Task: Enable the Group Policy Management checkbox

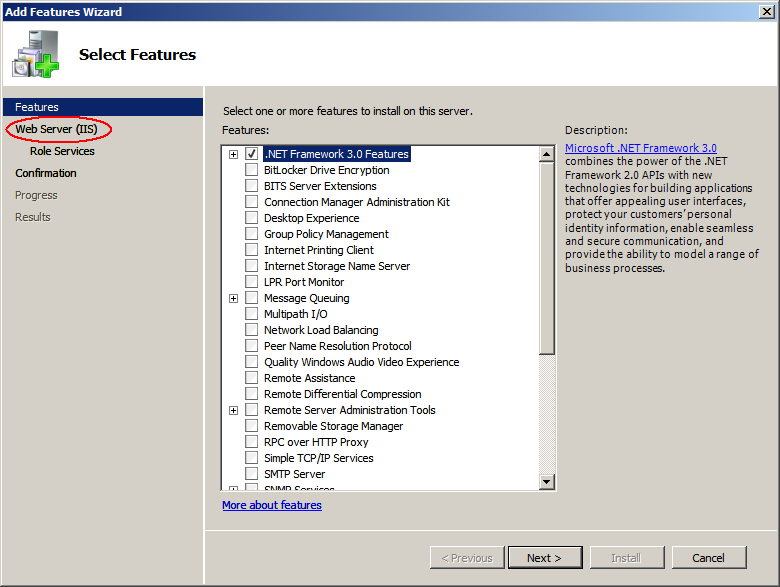Action: tap(252, 234)
